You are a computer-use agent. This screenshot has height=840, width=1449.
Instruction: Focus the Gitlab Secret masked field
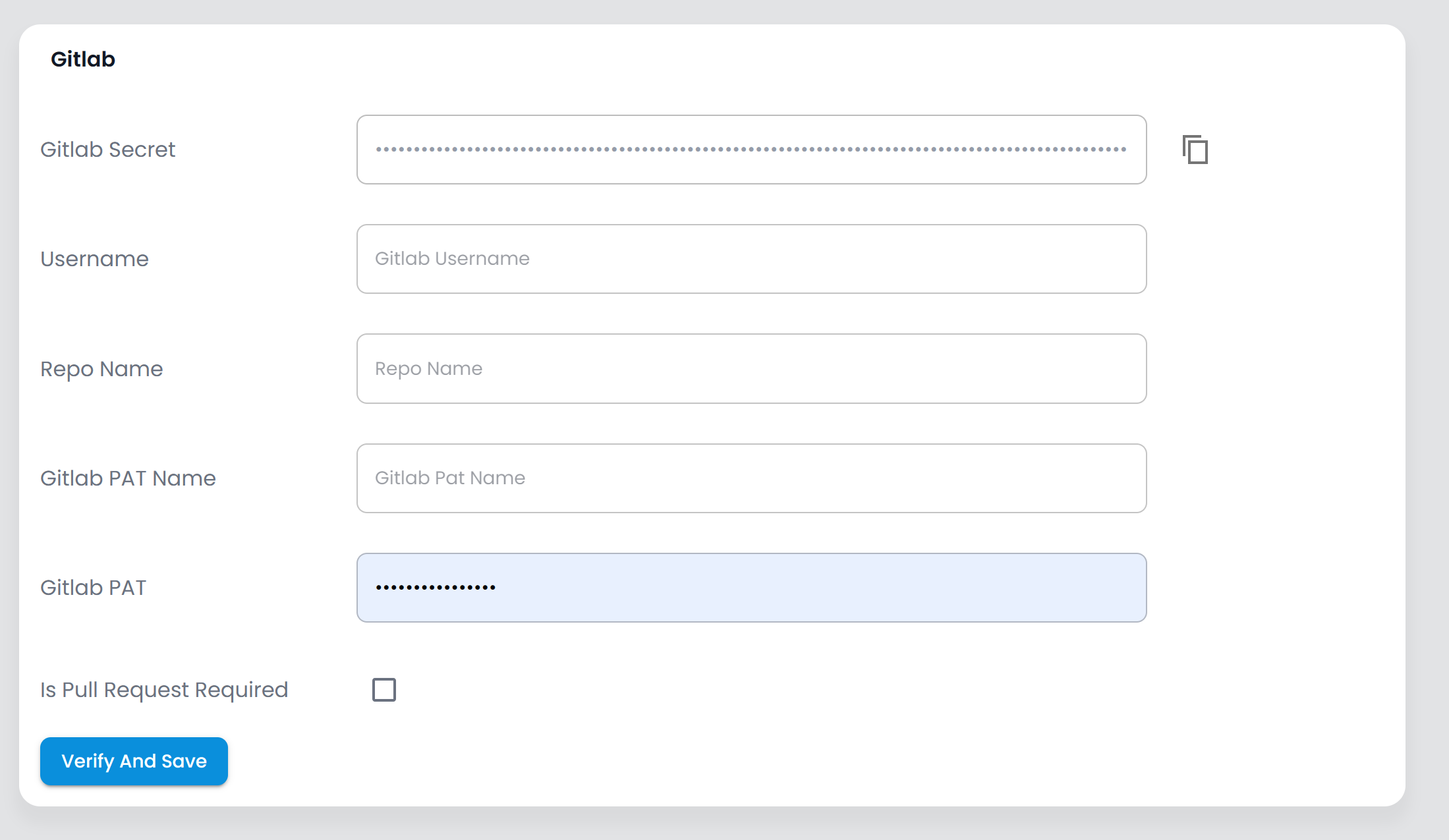point(751,150)
